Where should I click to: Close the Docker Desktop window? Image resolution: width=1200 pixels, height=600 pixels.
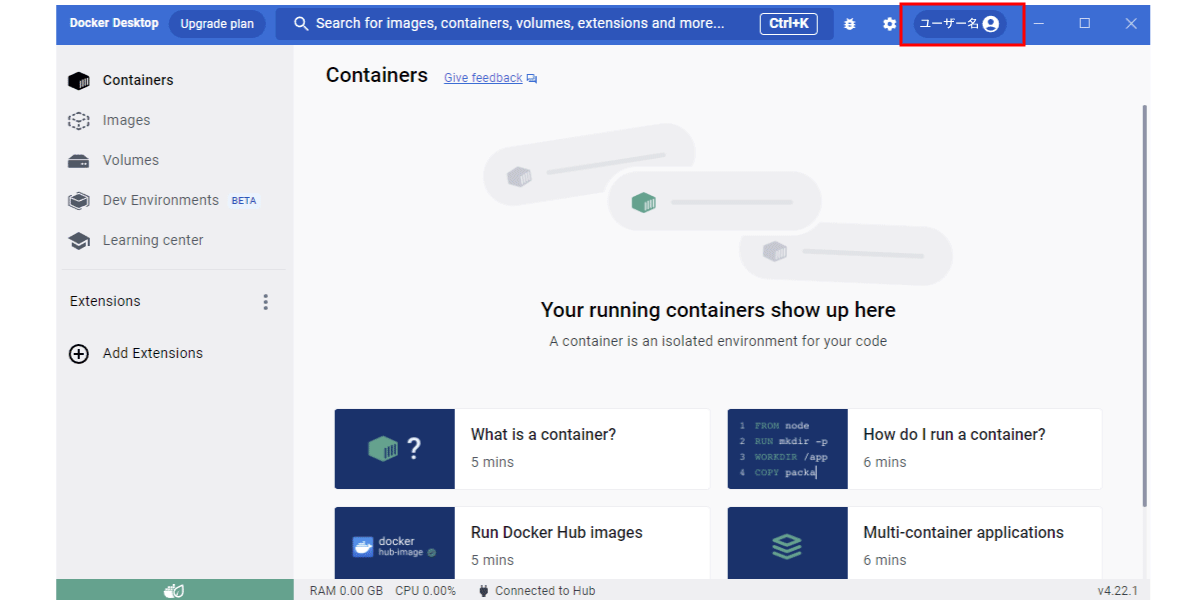1131,24
